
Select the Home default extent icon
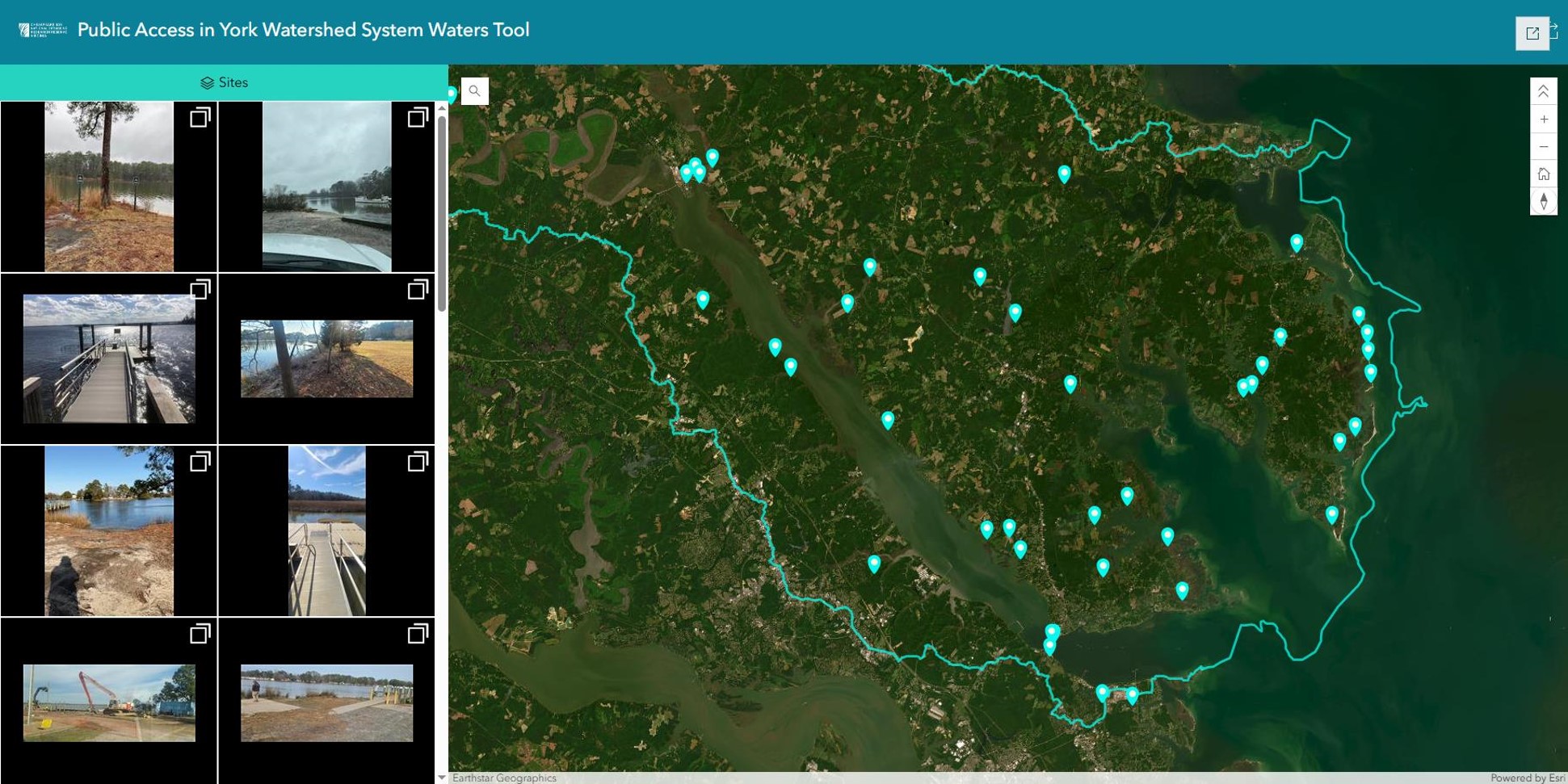(1544, 174)
